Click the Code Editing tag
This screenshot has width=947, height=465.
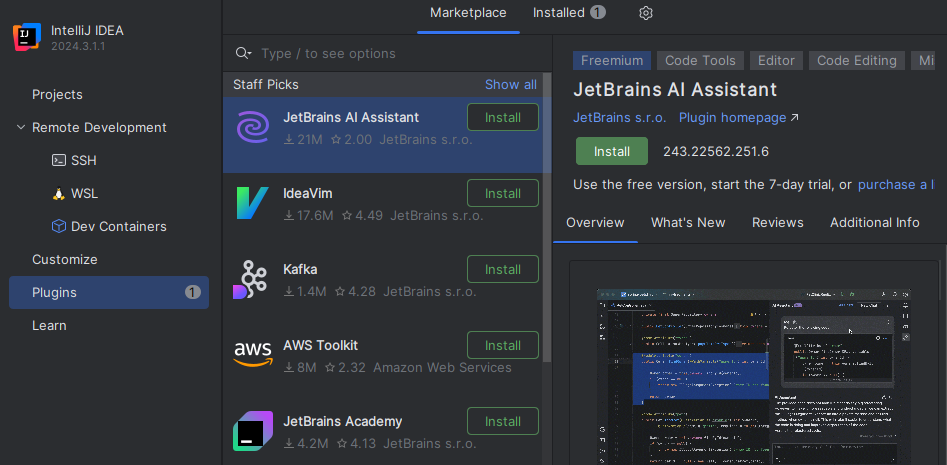pyautogui.click(x=856, y=60)
